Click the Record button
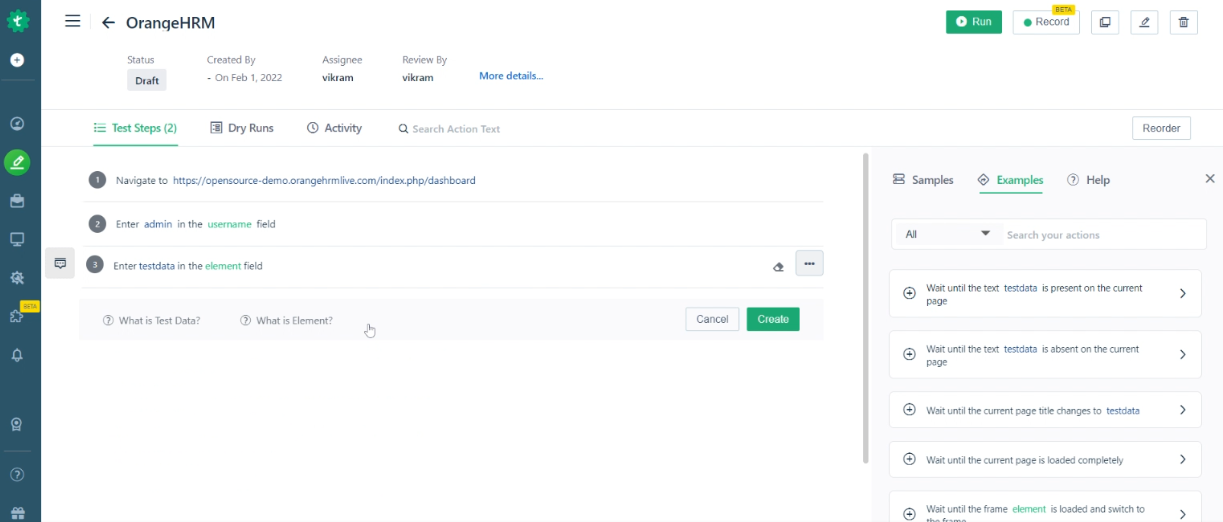Image resolution: width=1223 pixels, height=522 pixels. 1046,22
